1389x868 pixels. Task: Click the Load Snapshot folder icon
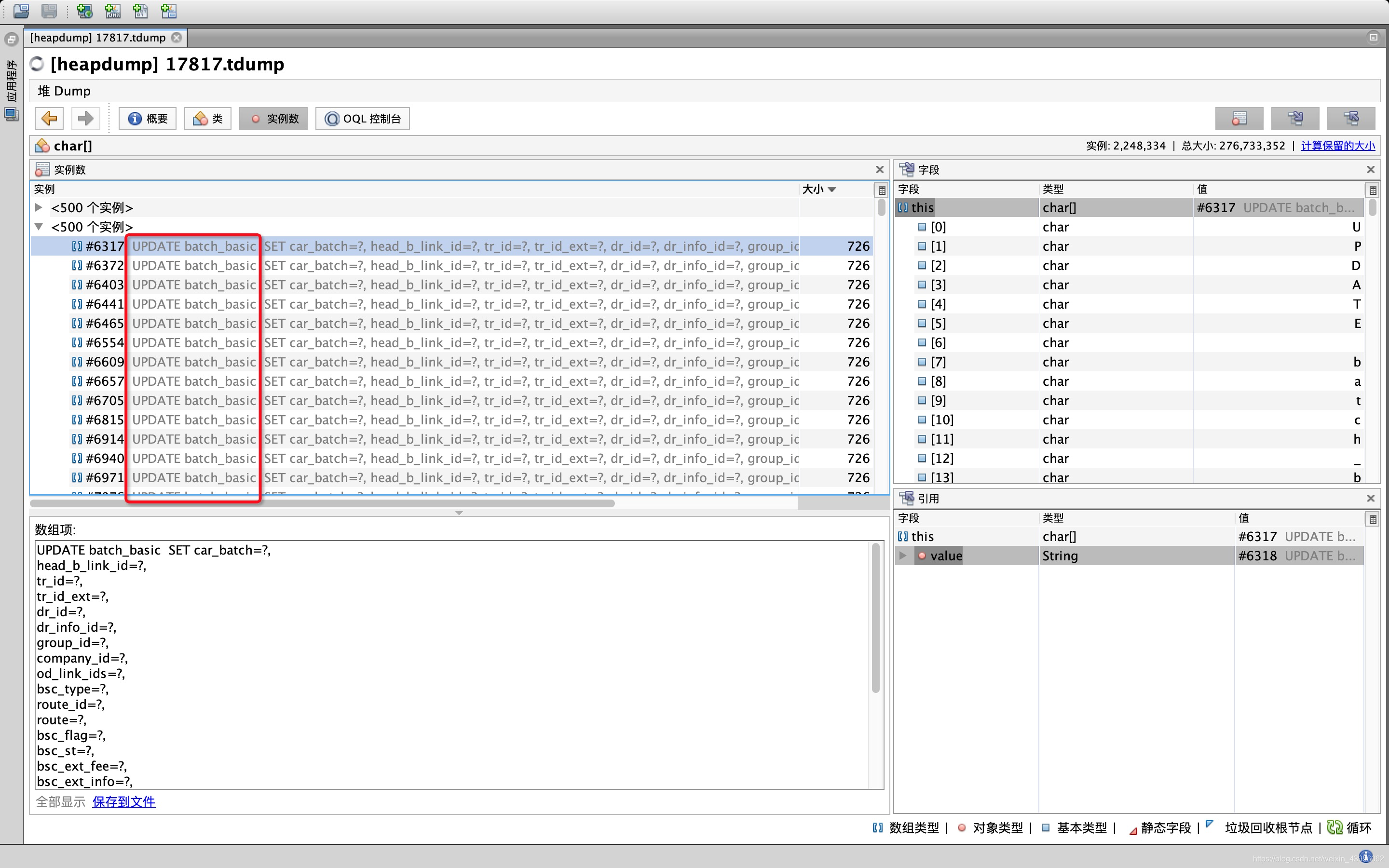tap(21, 11)
